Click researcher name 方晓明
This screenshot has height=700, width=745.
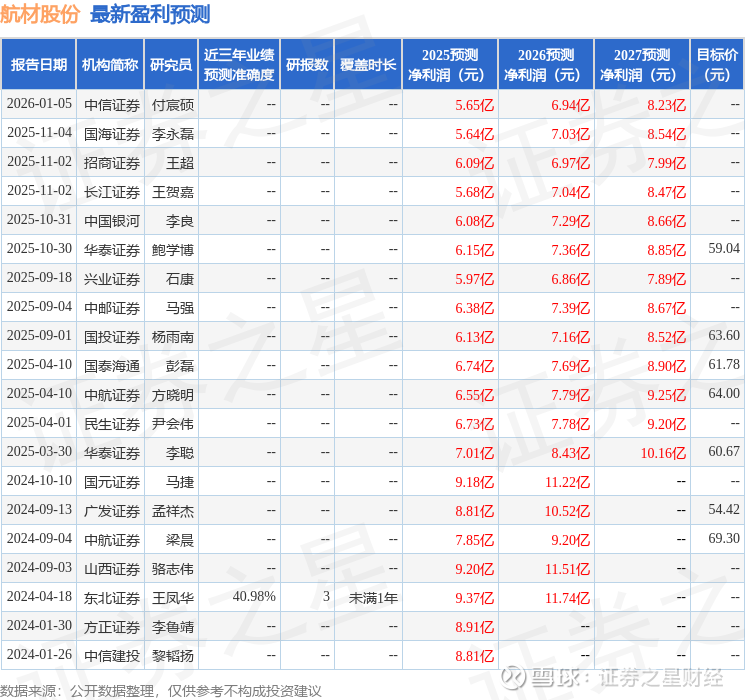tap(172, 395)
